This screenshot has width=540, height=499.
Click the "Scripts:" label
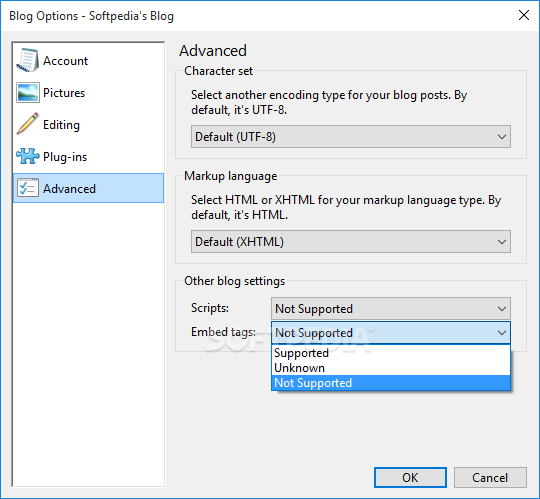click(x=210, y=308)
